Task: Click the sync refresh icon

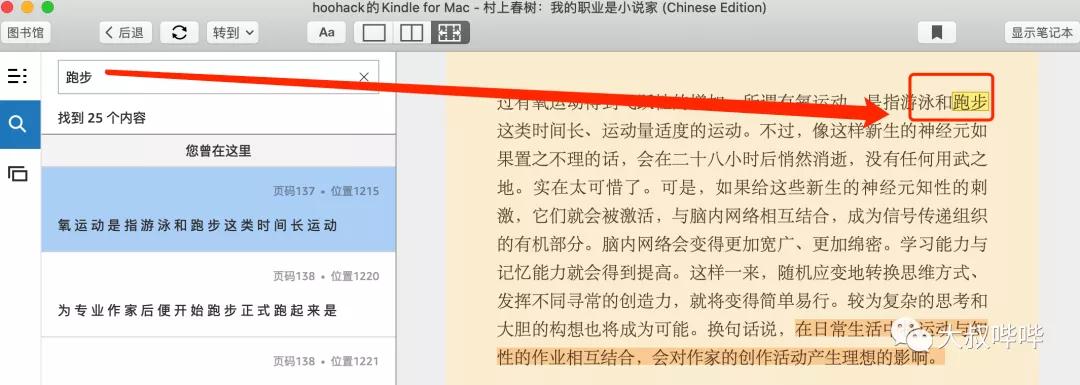Action: [x=179, y=32]
